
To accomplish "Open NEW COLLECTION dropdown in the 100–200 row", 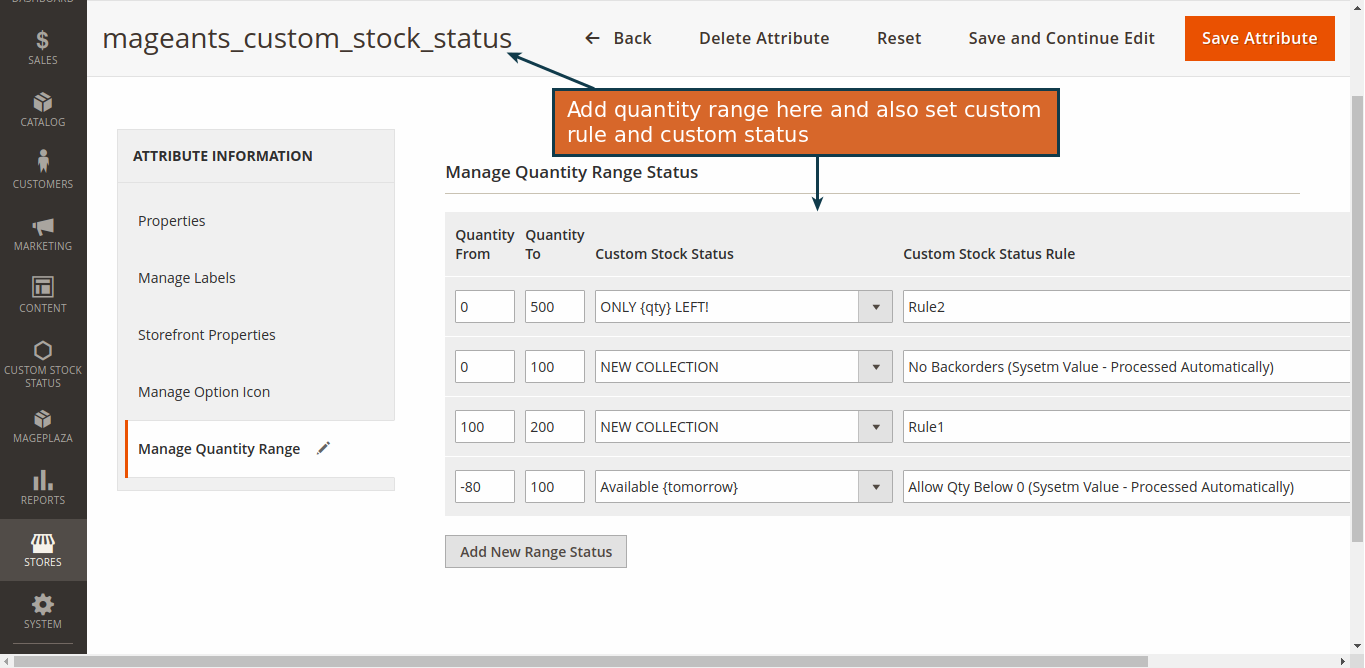I will 743,427.
